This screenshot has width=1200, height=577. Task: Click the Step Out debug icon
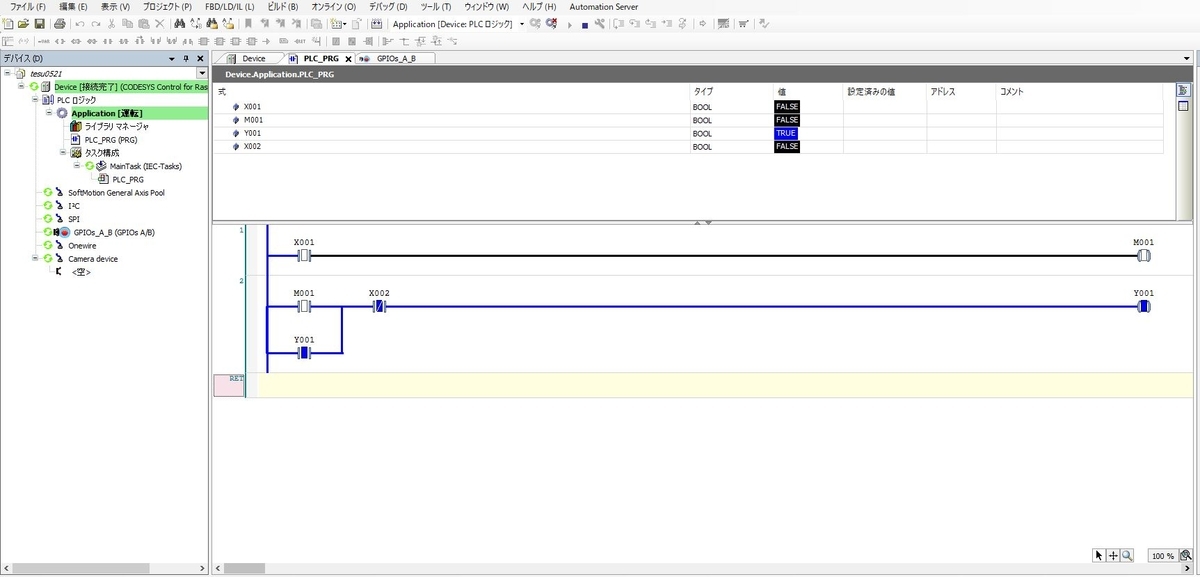pos(651,23)
